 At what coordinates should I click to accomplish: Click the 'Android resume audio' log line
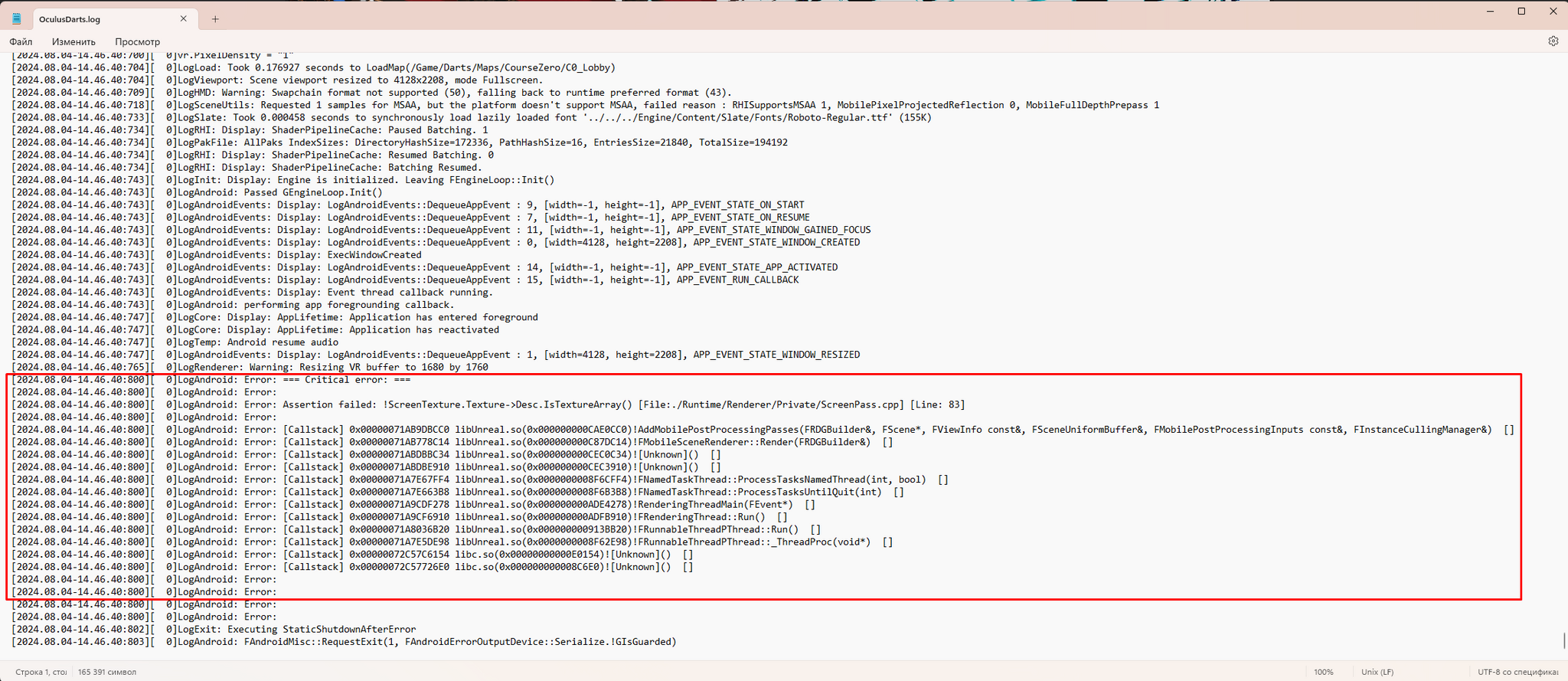coord(175,342)
